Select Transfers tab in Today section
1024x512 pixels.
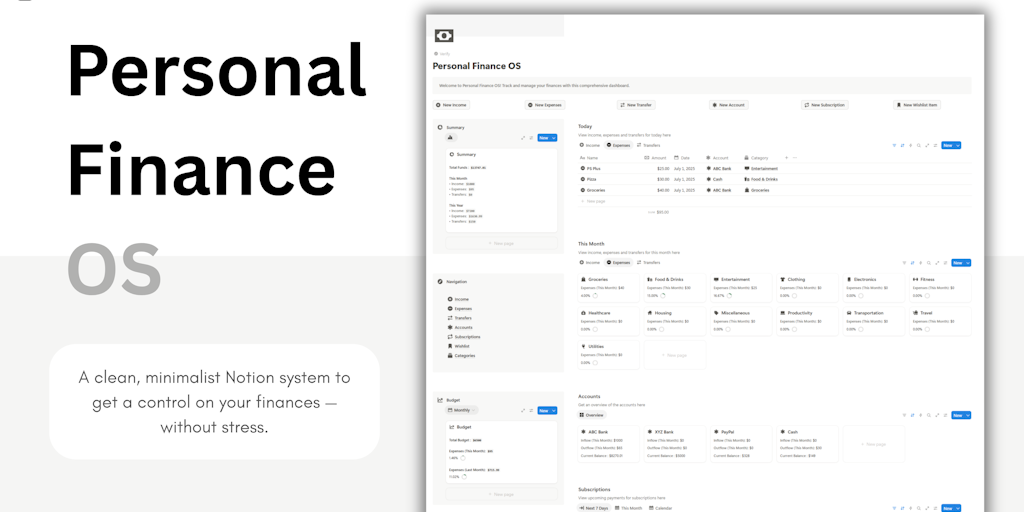click(x=648, y=145)
